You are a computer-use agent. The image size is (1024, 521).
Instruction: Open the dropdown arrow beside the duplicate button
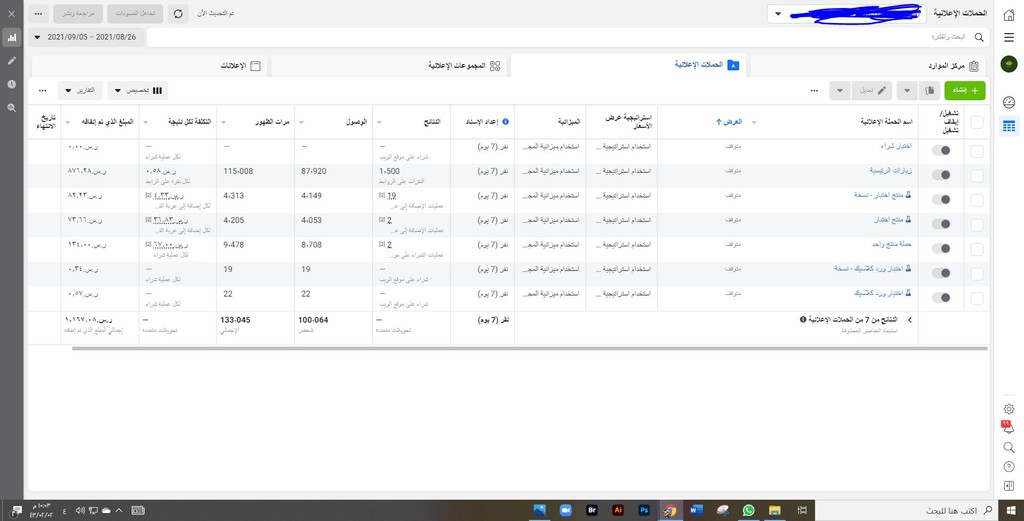click(x=907, y=90)
